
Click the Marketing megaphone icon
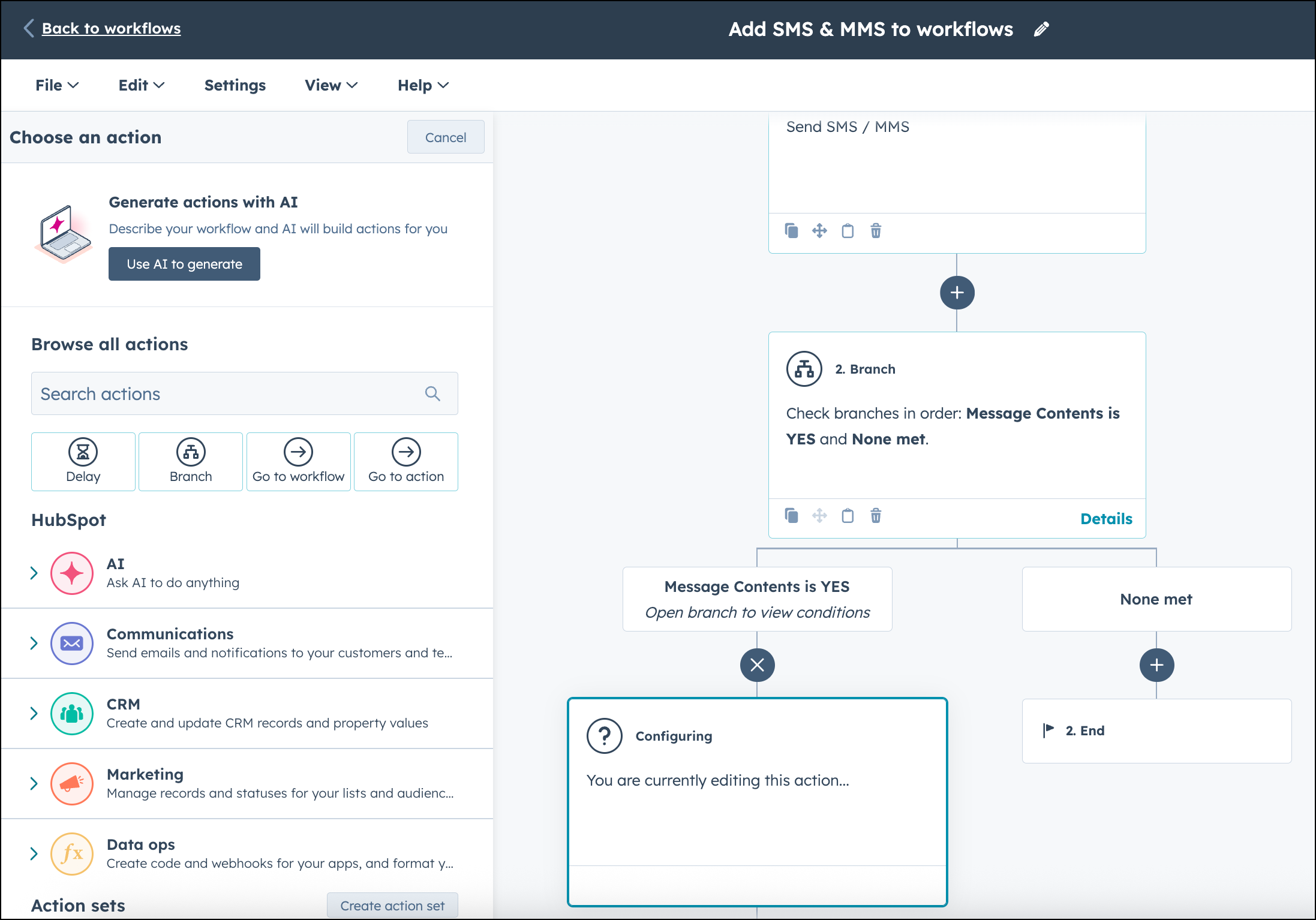[x=72, y=783]
